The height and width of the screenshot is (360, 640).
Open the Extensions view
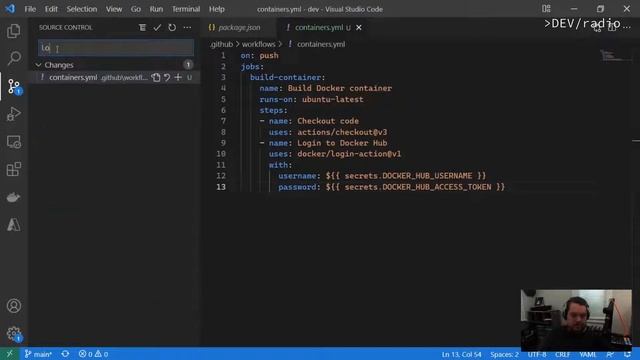tap(13, 169)
